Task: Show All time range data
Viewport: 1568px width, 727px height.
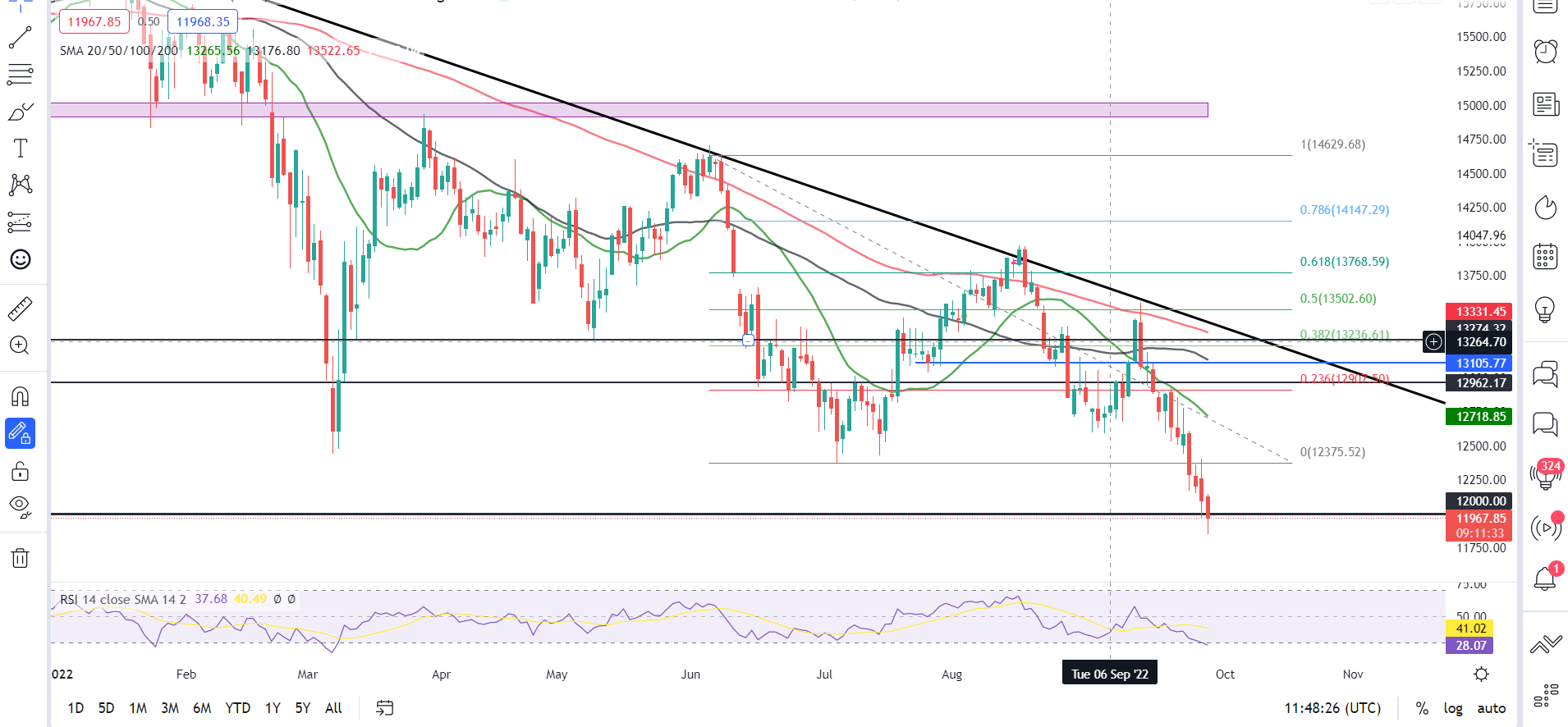Action: [x=333, y=707]
